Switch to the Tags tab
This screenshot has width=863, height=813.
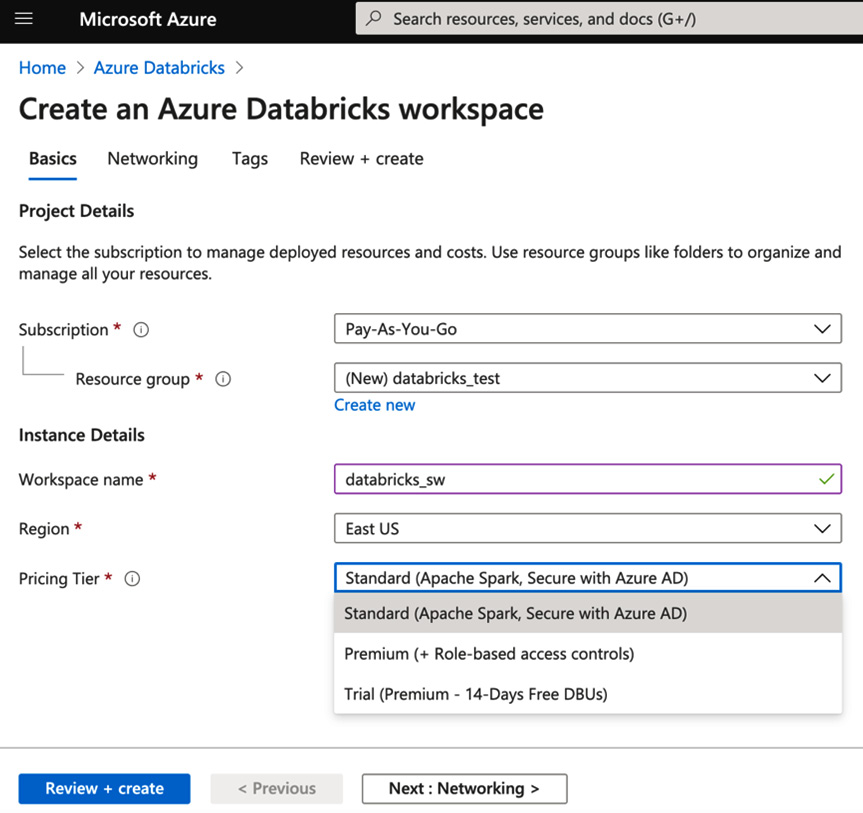tap(250, 159)
